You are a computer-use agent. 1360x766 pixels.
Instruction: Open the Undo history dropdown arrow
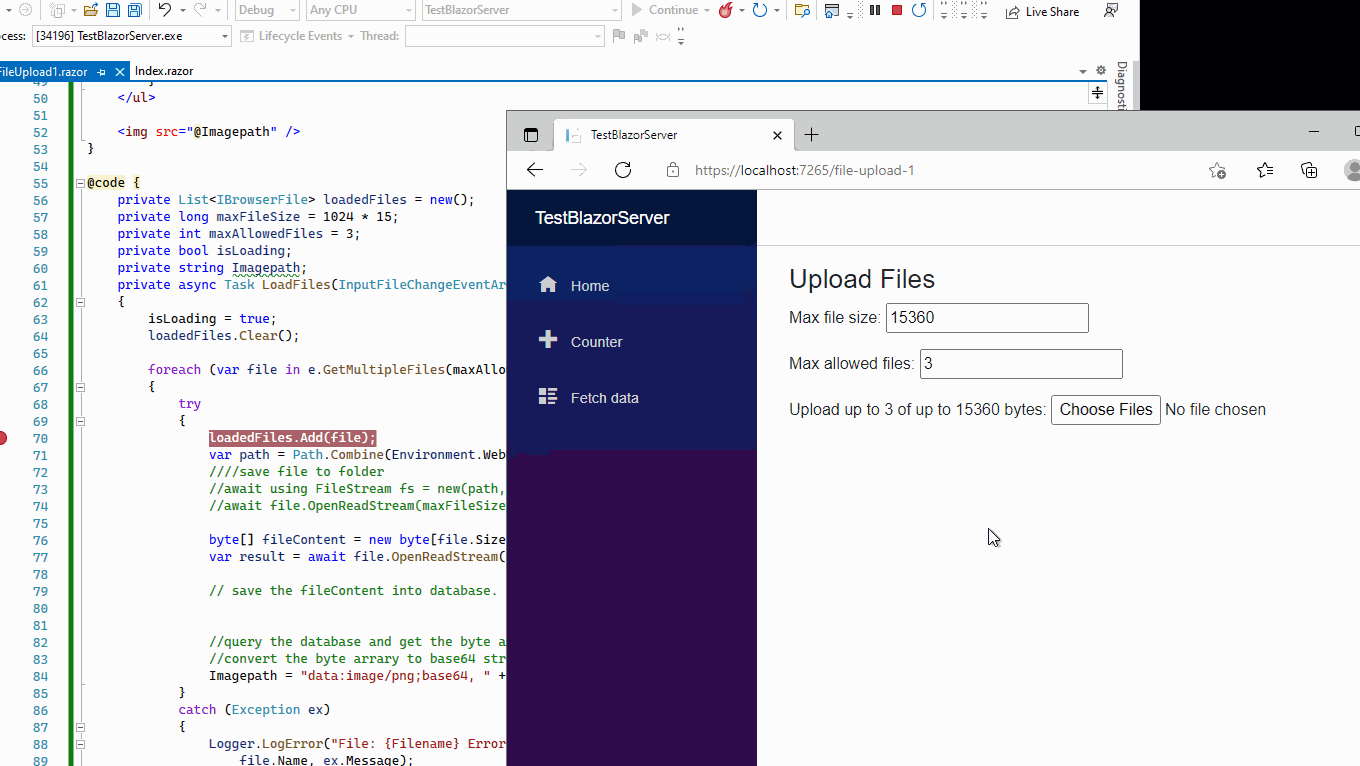181,10
